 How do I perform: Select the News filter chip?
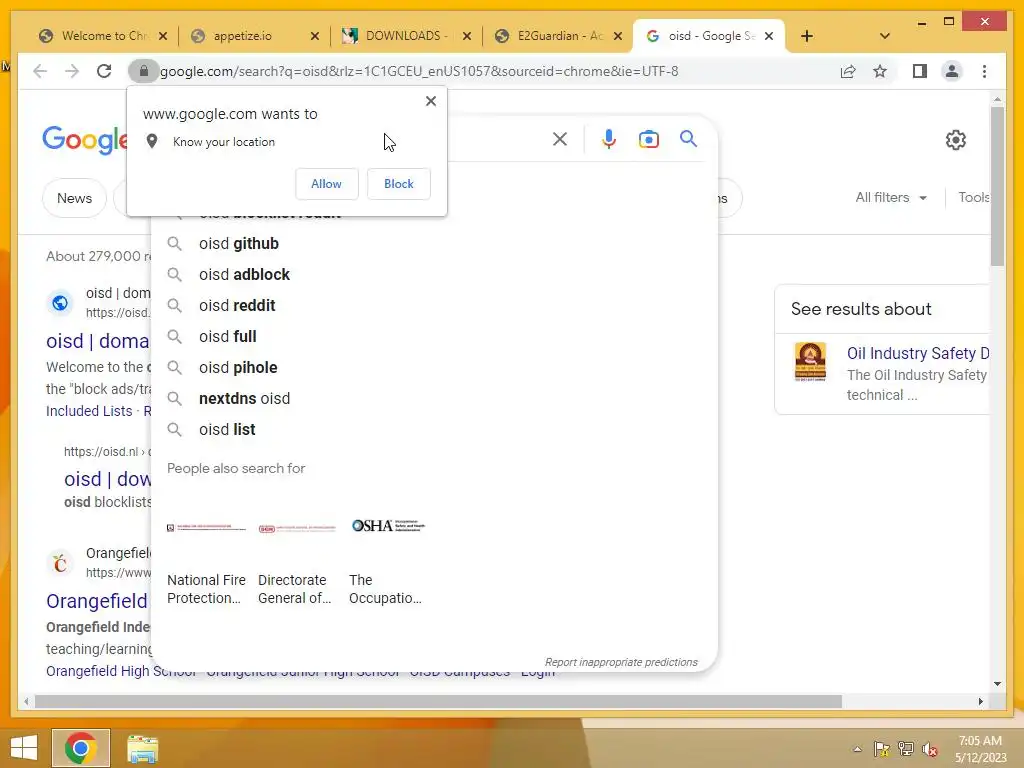pos(74,198)
